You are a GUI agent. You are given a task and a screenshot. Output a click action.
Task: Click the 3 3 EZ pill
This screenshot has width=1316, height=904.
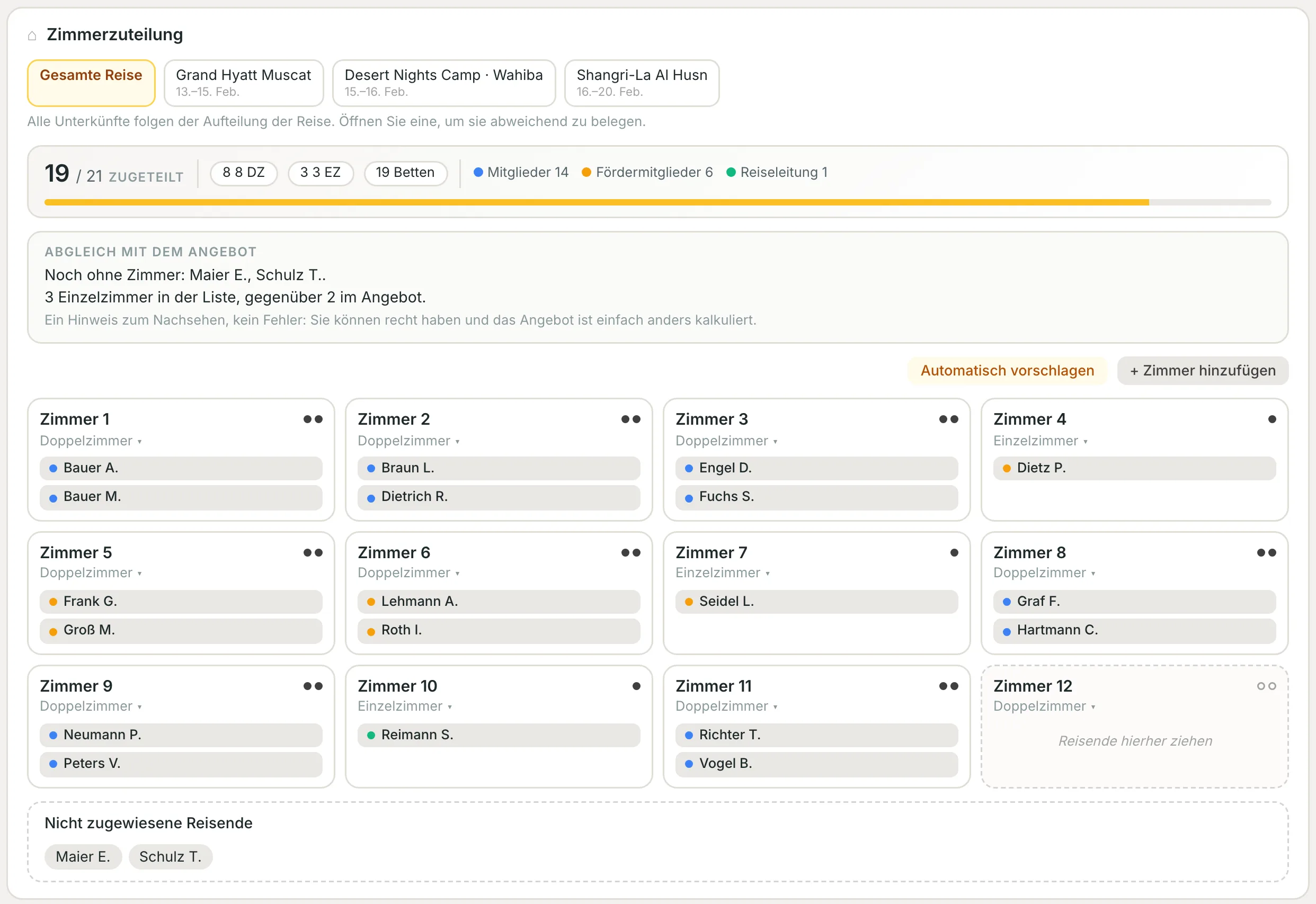click(x=321, y=173)
